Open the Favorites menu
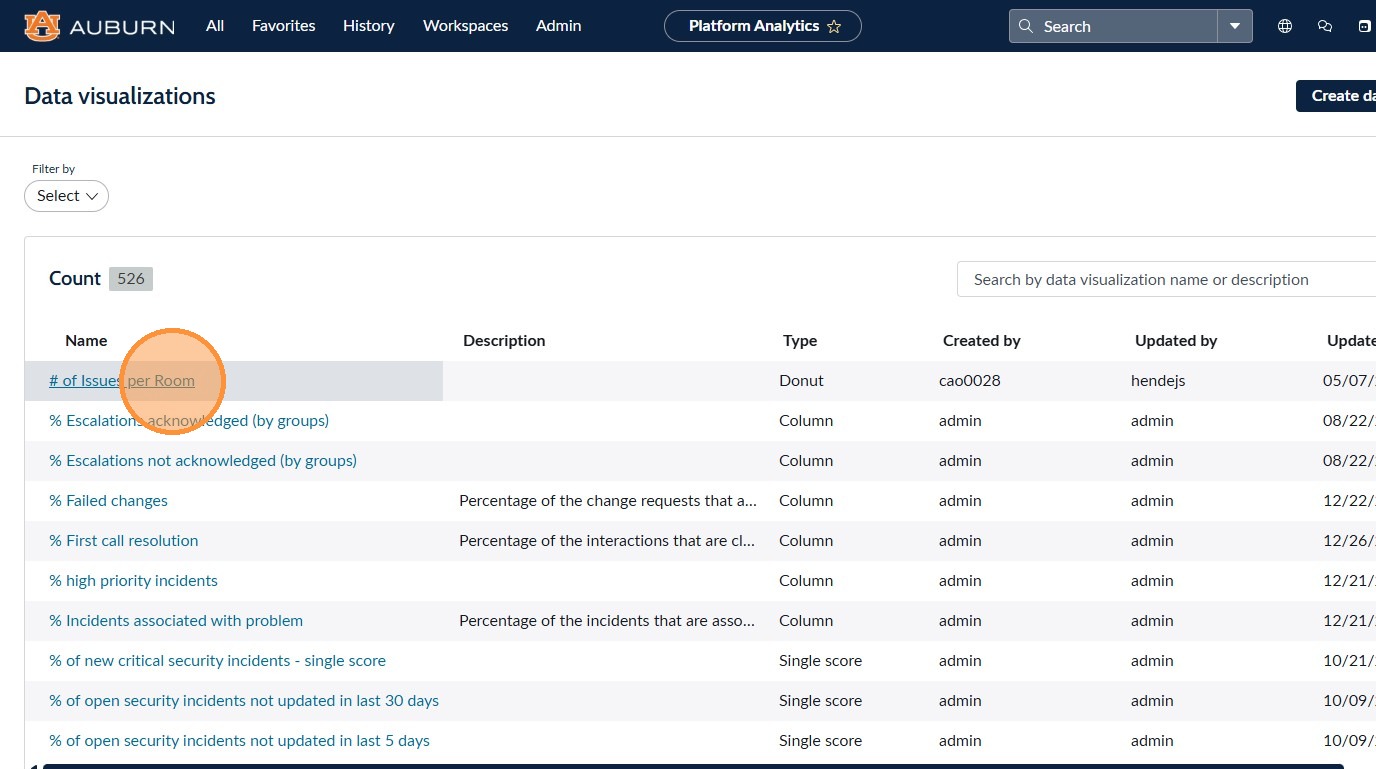This screenshot has width=1376, height=769. 283,26
